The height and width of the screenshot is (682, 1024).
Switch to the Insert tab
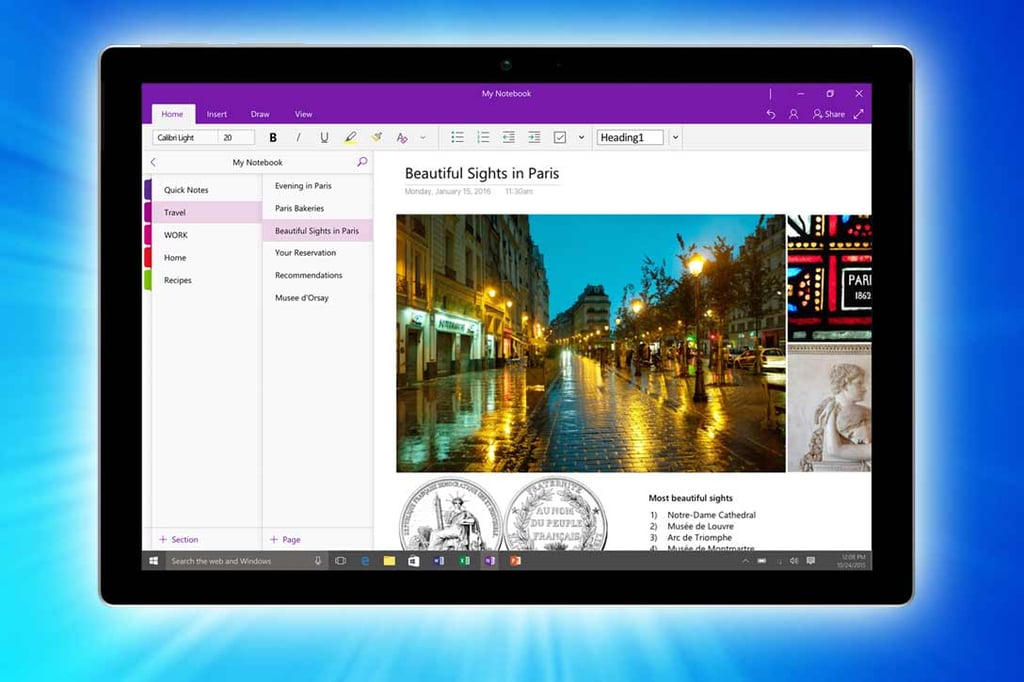tap(217, 114)
